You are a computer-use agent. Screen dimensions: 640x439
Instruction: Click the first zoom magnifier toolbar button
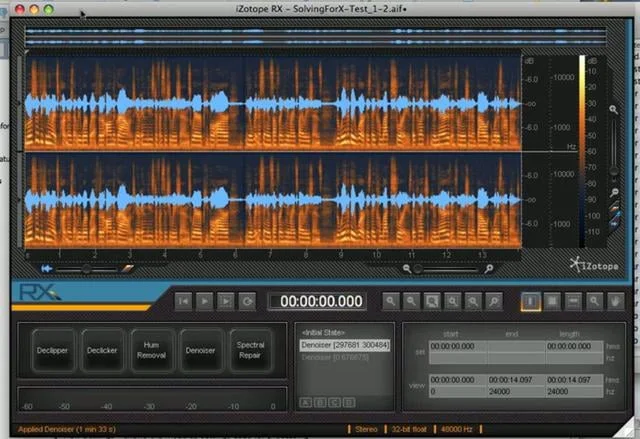click(x=391, y=301)
